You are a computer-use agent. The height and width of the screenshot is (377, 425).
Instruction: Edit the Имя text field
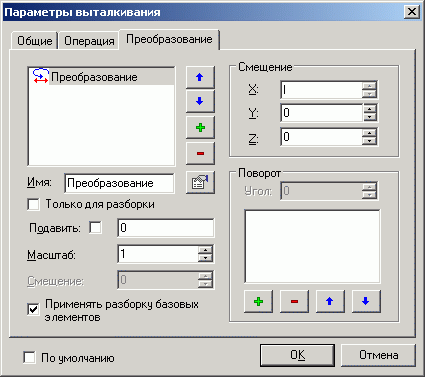pos(119,183)
